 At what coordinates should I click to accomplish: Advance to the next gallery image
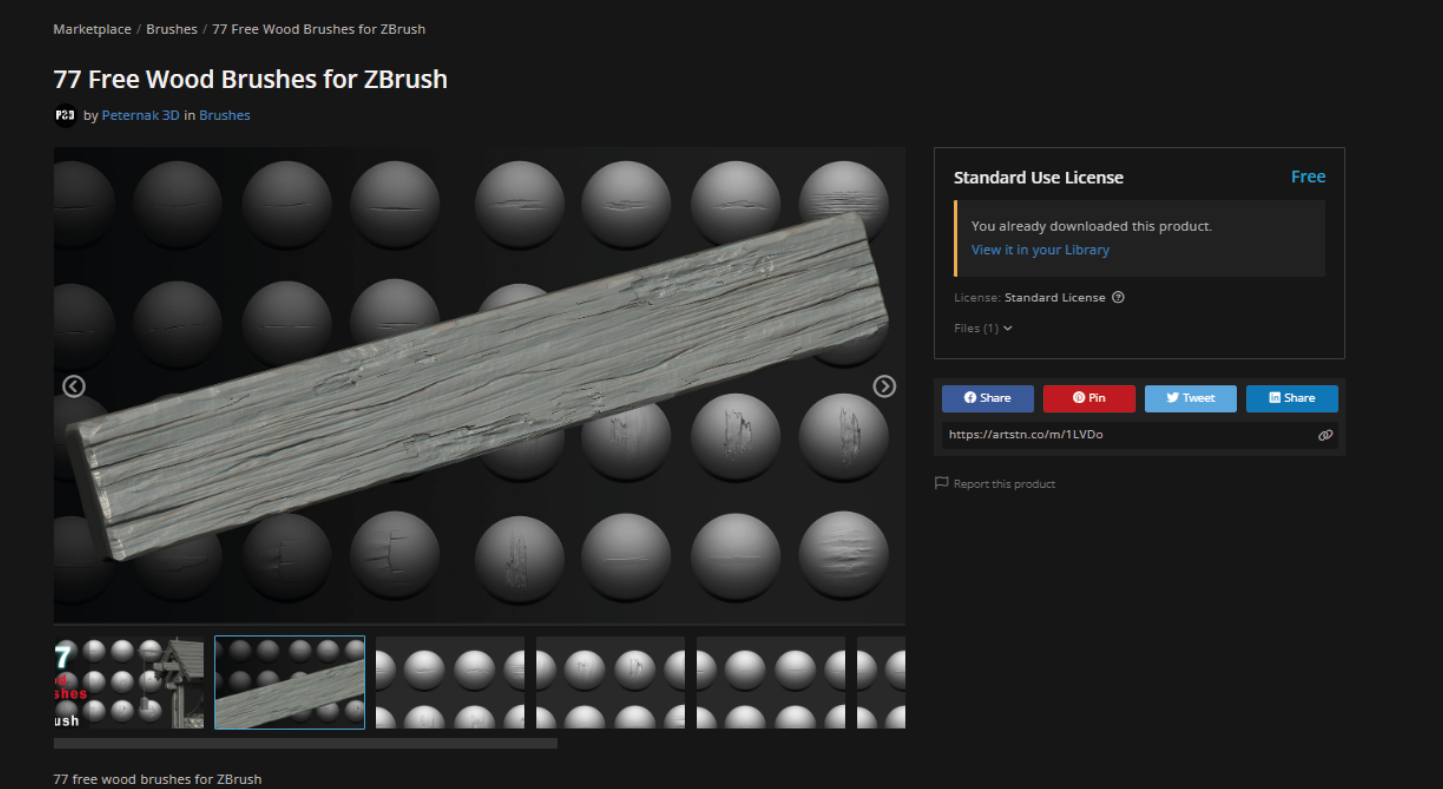point(884,386)
